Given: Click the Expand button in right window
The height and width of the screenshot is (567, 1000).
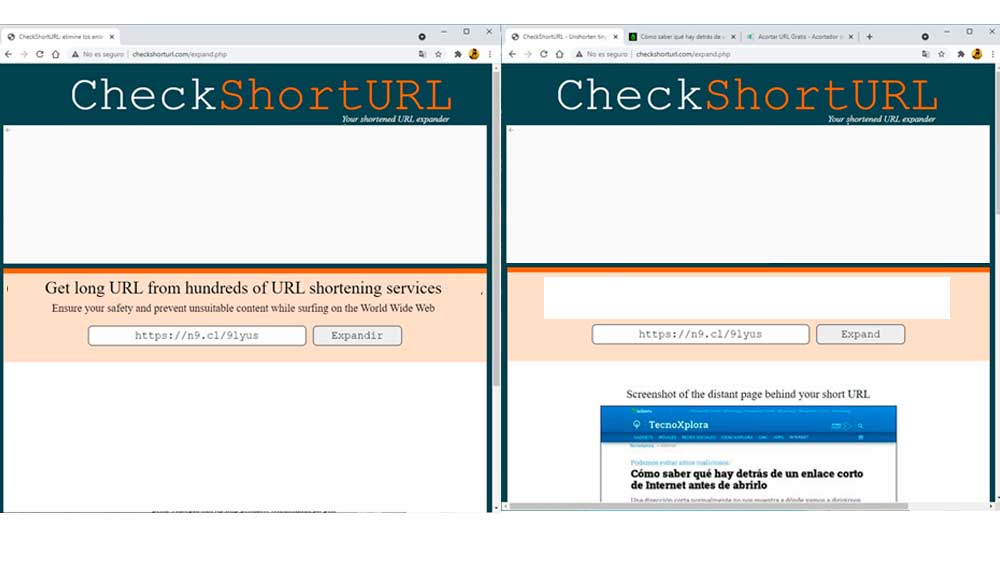Looking at the screenshot, I should pyautogui.click(x=860, y=334).
